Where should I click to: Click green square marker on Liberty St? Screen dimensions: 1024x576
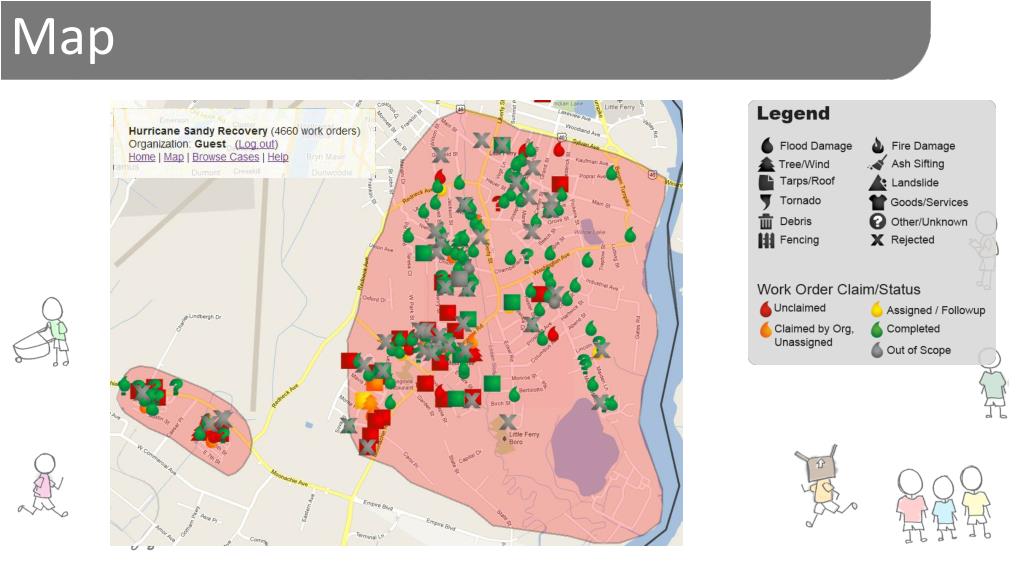[512, 302]
